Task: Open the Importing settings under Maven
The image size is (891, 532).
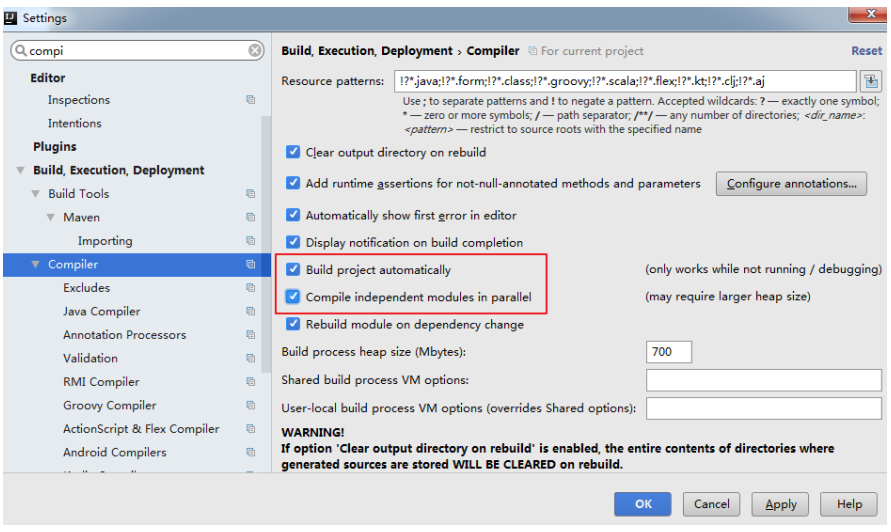Action: pos(105,241)
